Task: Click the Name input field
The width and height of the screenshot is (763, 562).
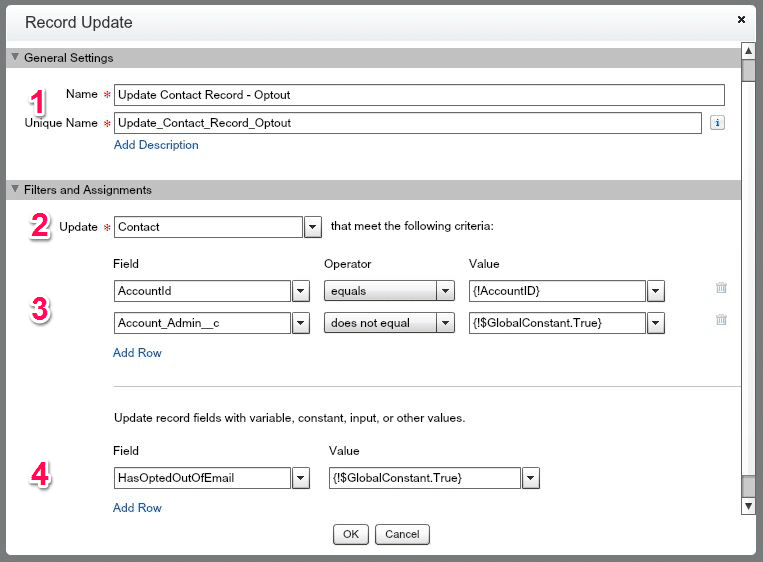Action: pos(418,95)
